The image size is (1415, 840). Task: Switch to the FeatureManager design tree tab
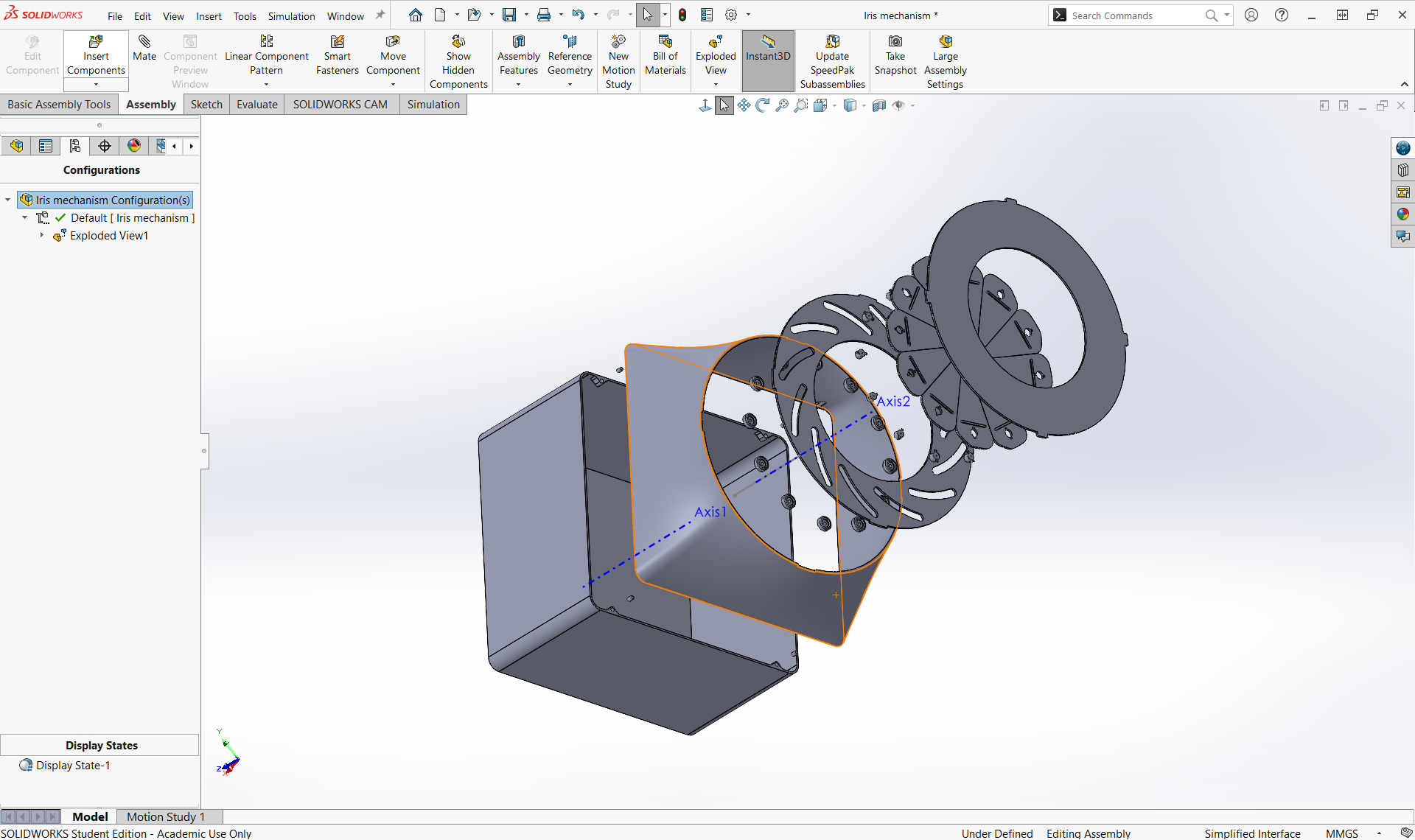click(16, 146)
